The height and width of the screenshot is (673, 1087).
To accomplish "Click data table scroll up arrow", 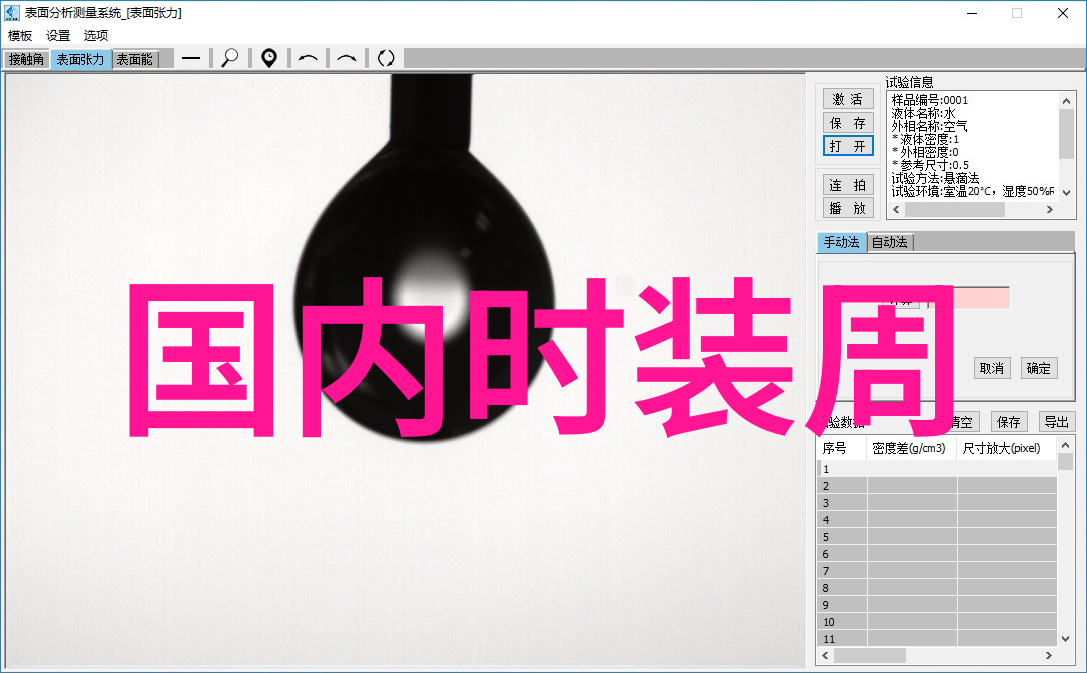I will point(1066,445).
